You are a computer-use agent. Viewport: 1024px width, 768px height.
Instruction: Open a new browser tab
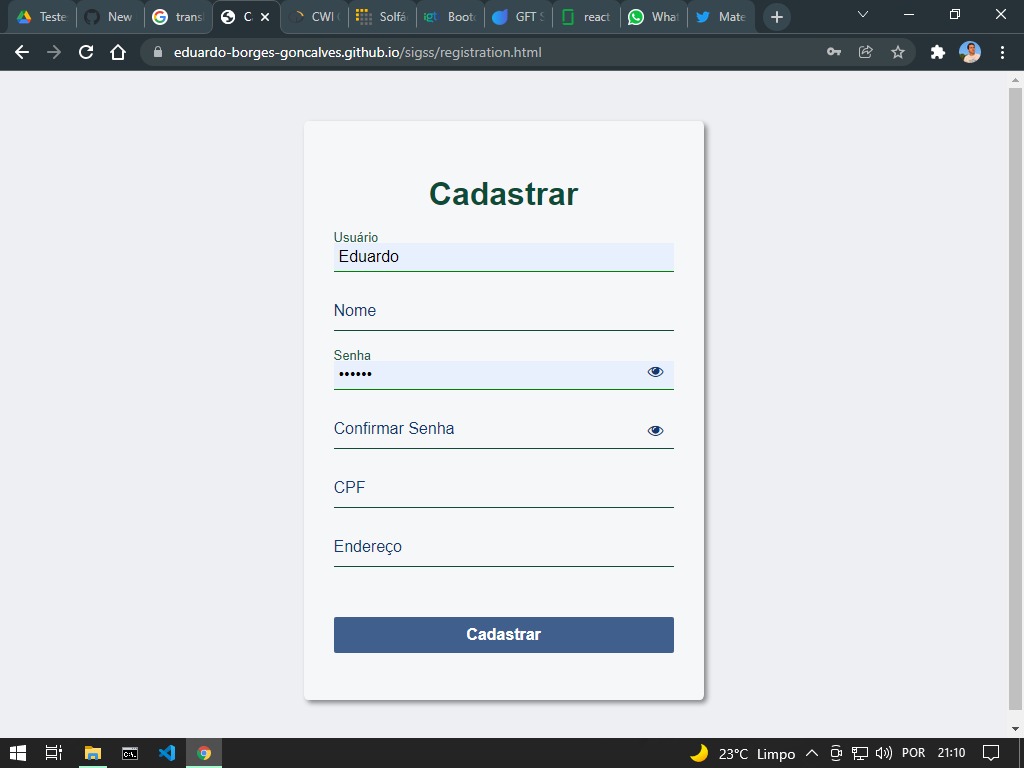click(x=776, y=17)
